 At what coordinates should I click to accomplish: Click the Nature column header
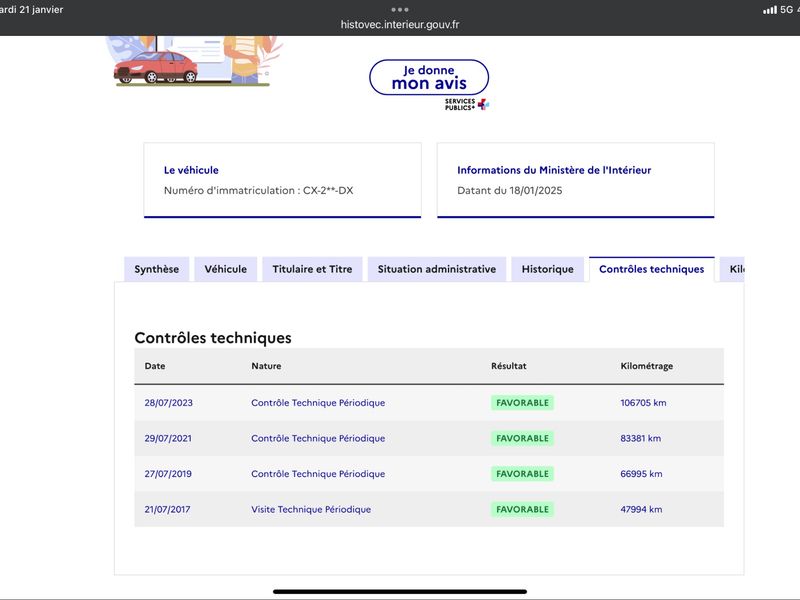(x=266, y=366)
